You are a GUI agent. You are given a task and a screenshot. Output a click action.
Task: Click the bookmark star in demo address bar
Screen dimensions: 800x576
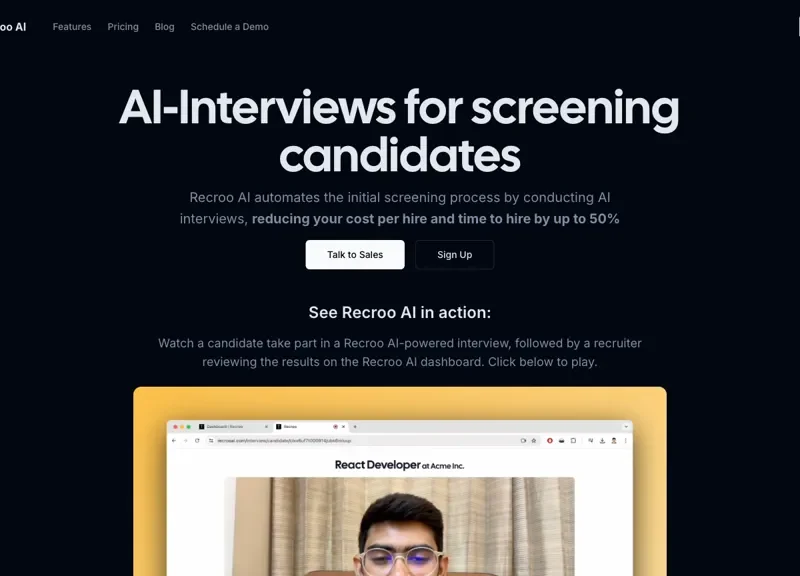pyautogui.click(x=534, y=440)
